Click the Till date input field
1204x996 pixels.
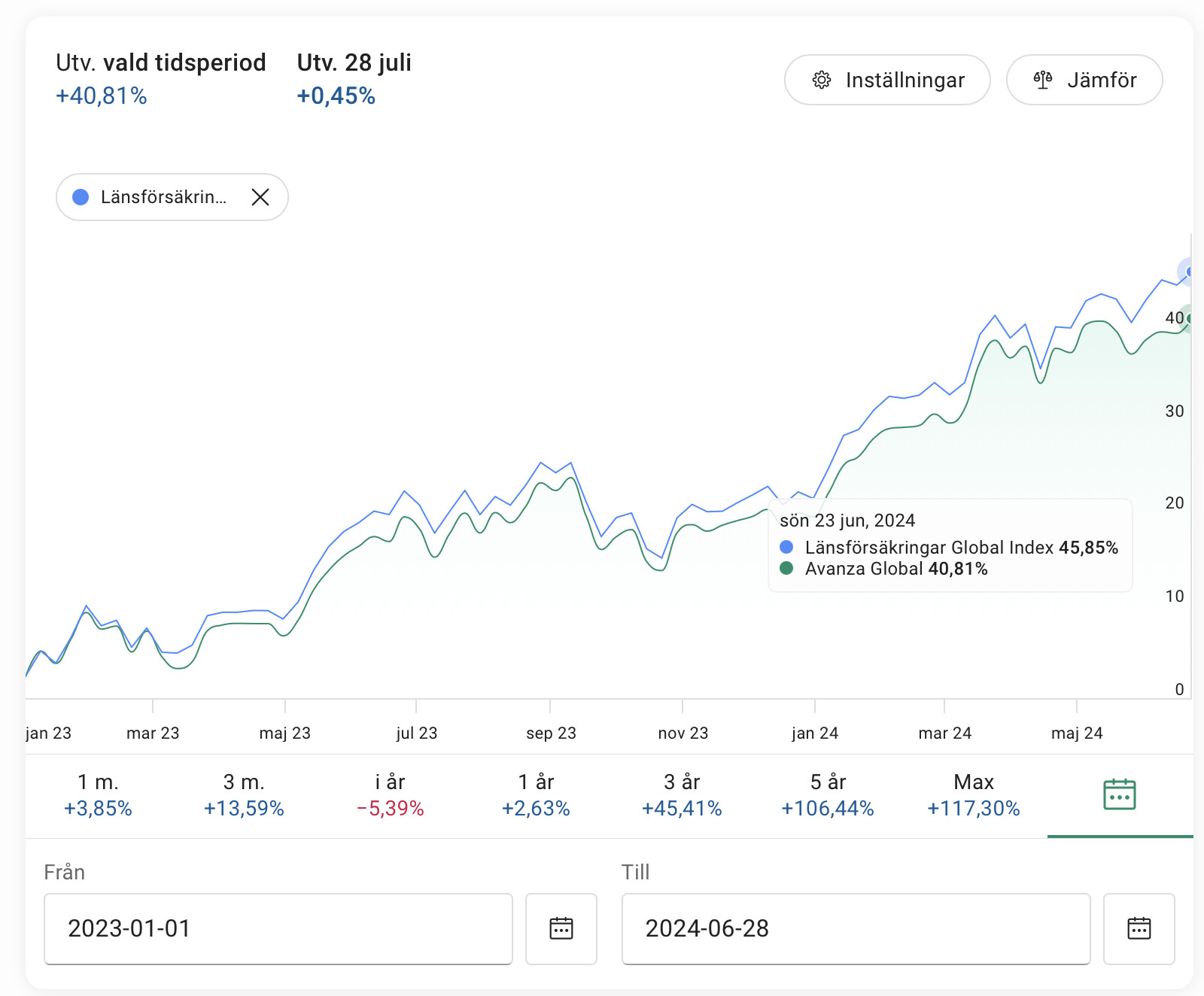pos(856,928)
